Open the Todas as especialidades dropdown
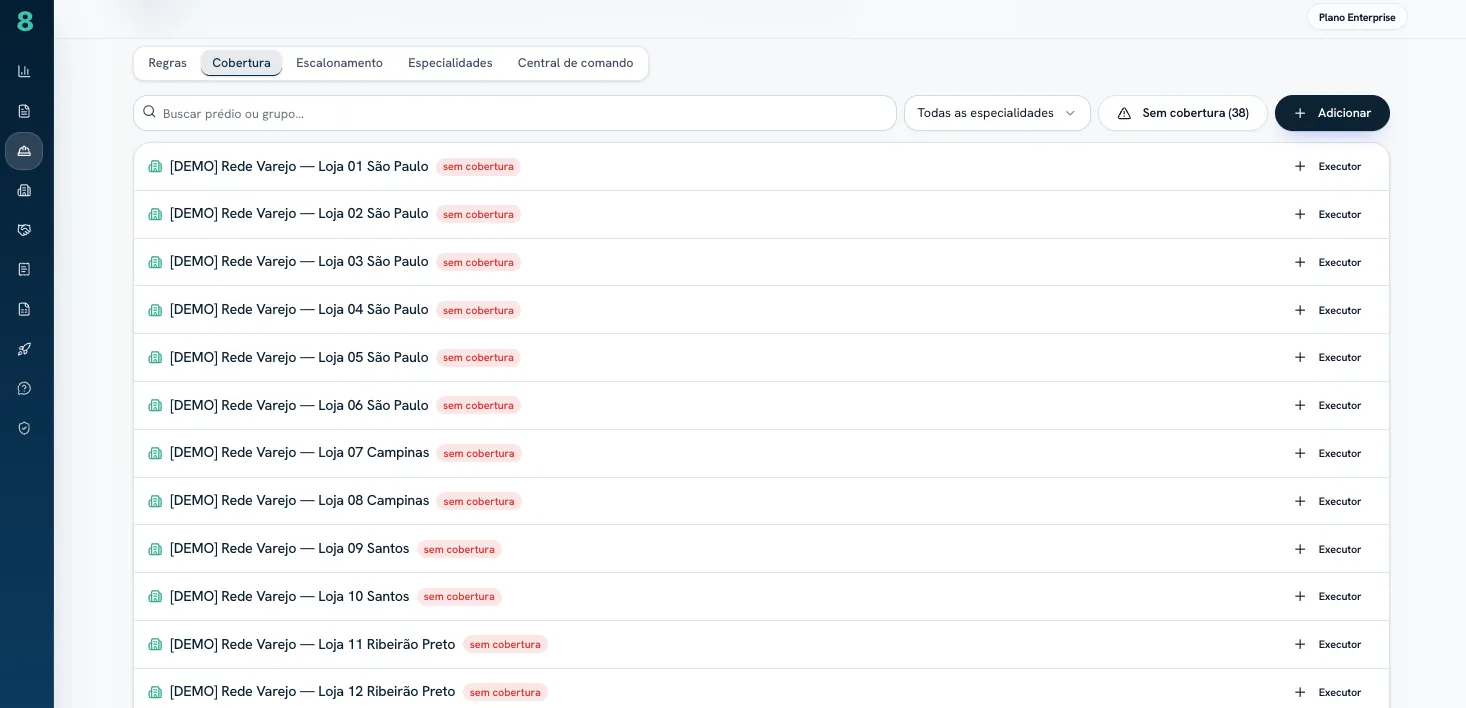 tap(997, 113)
